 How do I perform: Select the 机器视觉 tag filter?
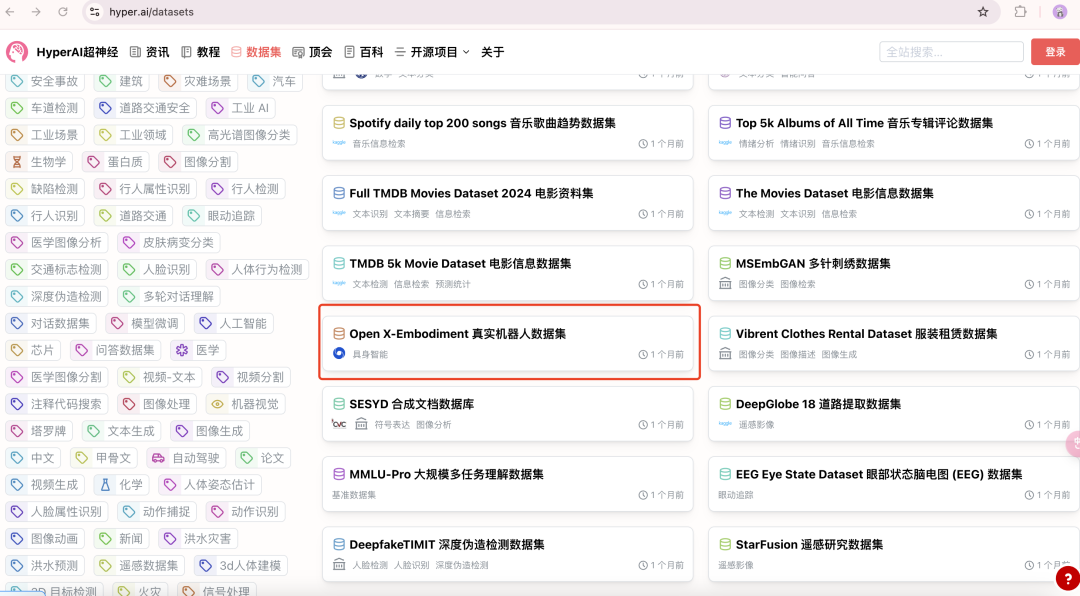point(245,404)
